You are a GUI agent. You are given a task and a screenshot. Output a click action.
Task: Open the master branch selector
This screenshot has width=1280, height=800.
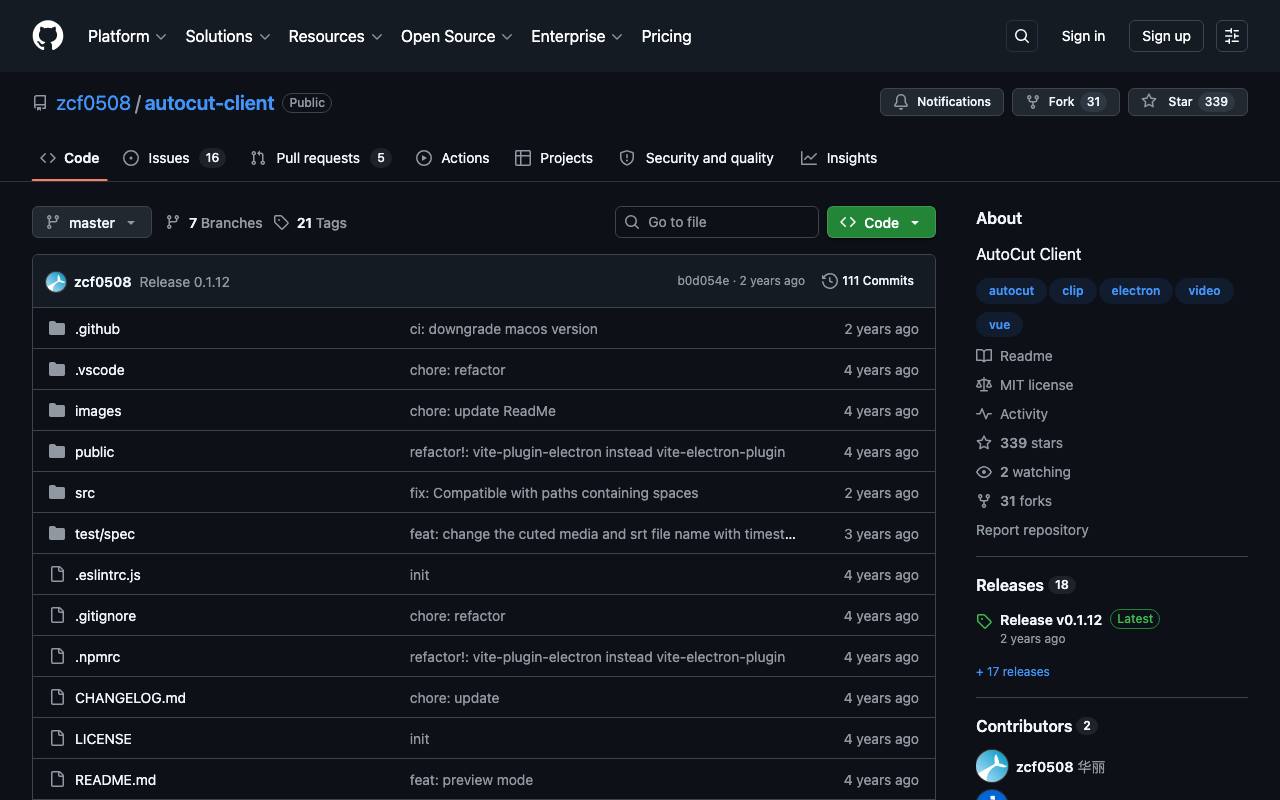click(92, 222)
